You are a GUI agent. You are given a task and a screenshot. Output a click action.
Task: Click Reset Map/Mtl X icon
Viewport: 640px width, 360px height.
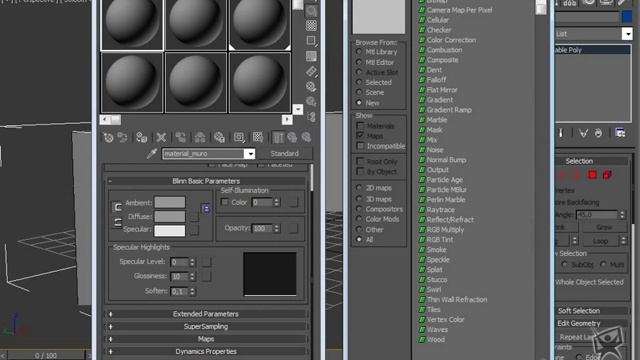pyautogui.click(x=161, y=138)
